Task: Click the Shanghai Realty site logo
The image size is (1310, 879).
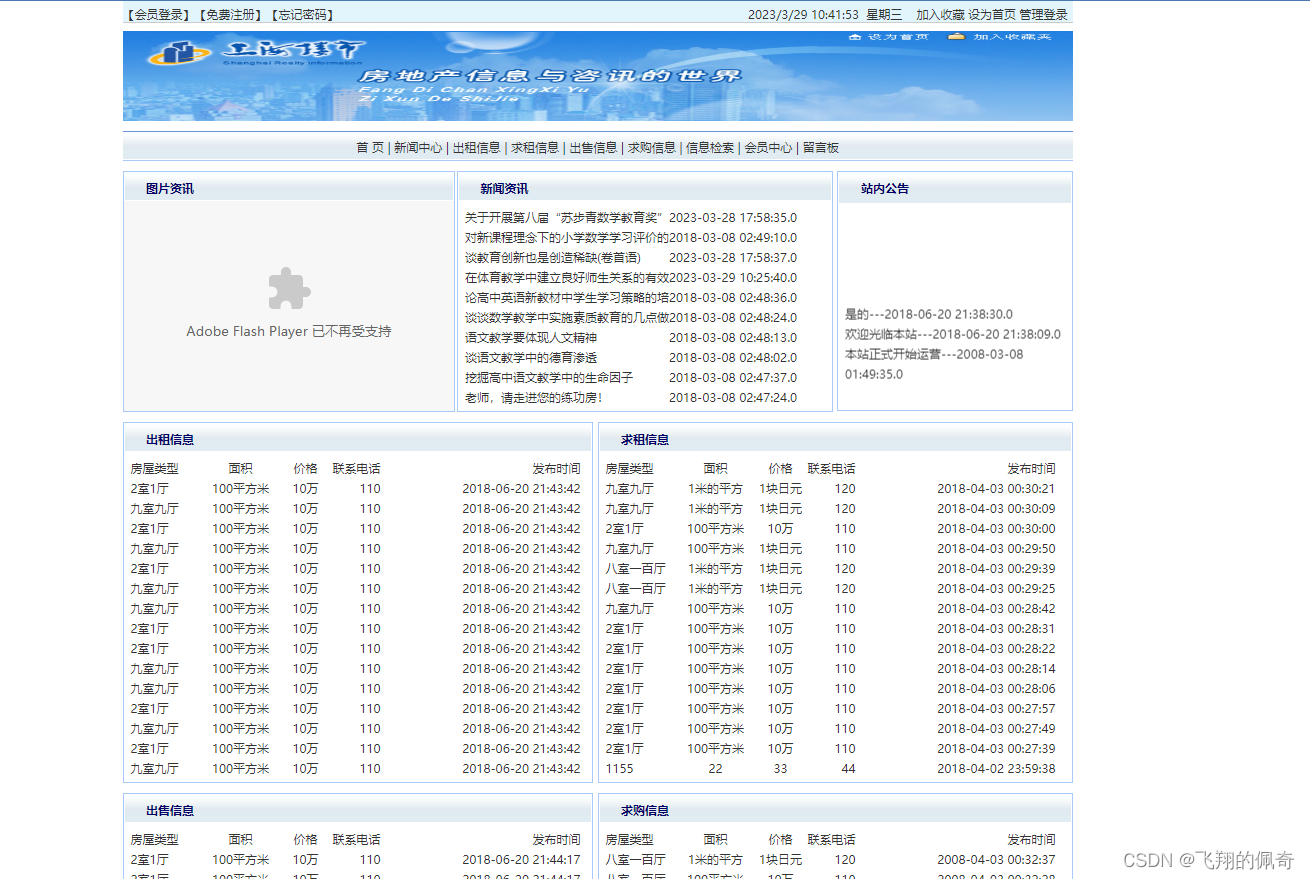Action: point(256,52)
